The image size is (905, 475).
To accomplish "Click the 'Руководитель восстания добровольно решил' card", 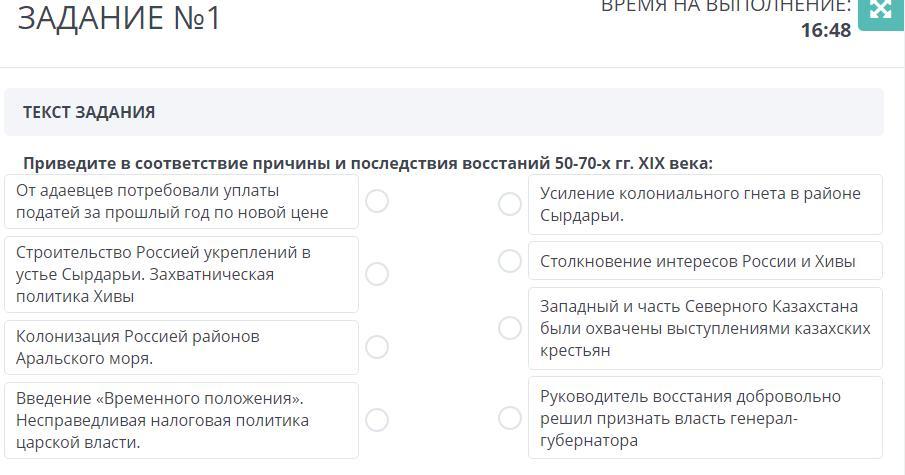I will pos(705,418).
